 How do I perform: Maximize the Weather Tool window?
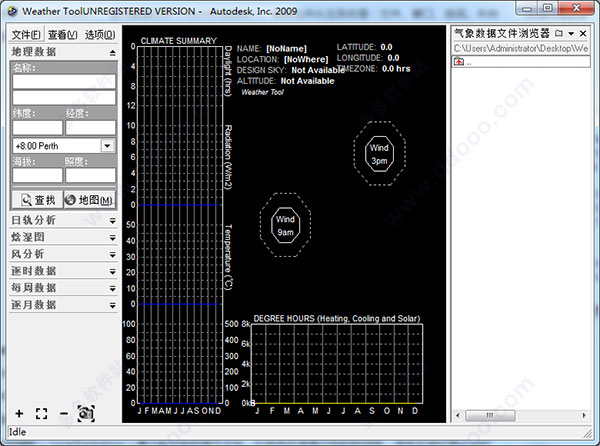tap(548, 8)
